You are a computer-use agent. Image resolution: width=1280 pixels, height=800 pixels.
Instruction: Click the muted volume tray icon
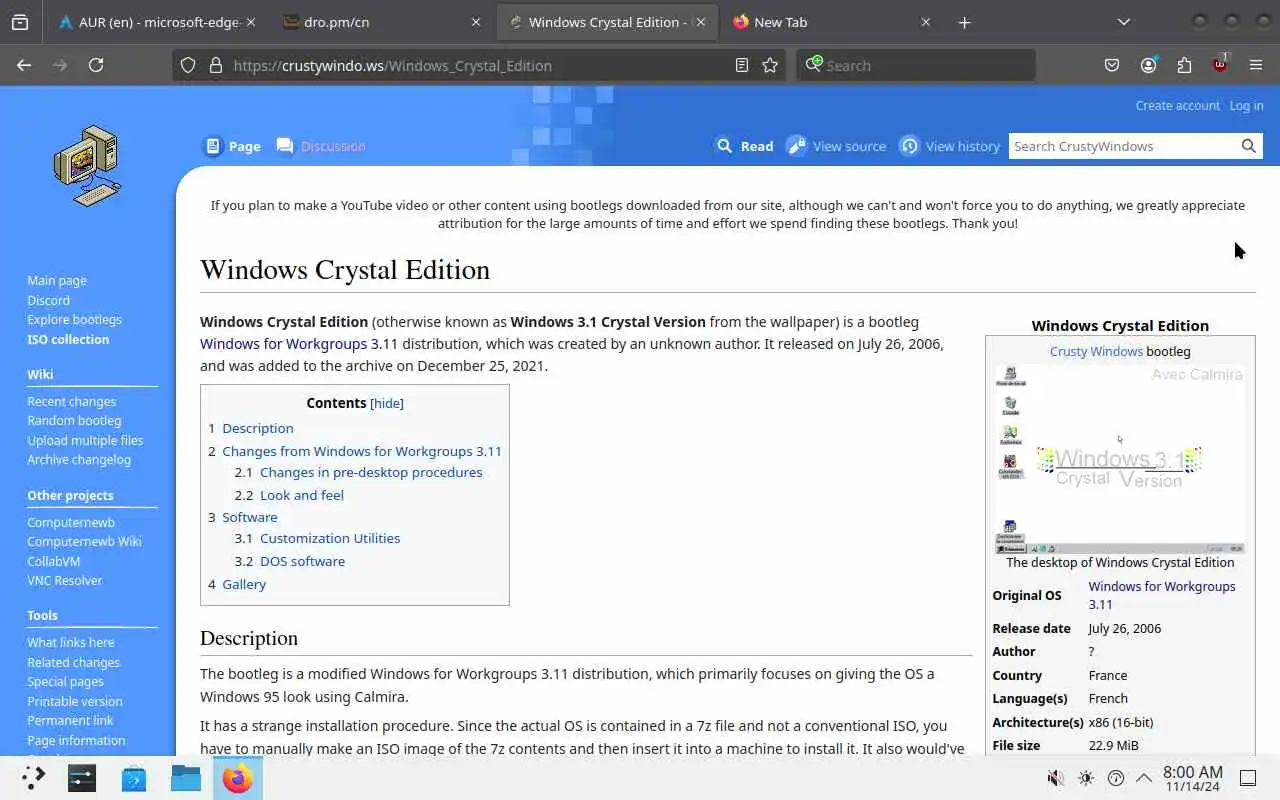1055,778
